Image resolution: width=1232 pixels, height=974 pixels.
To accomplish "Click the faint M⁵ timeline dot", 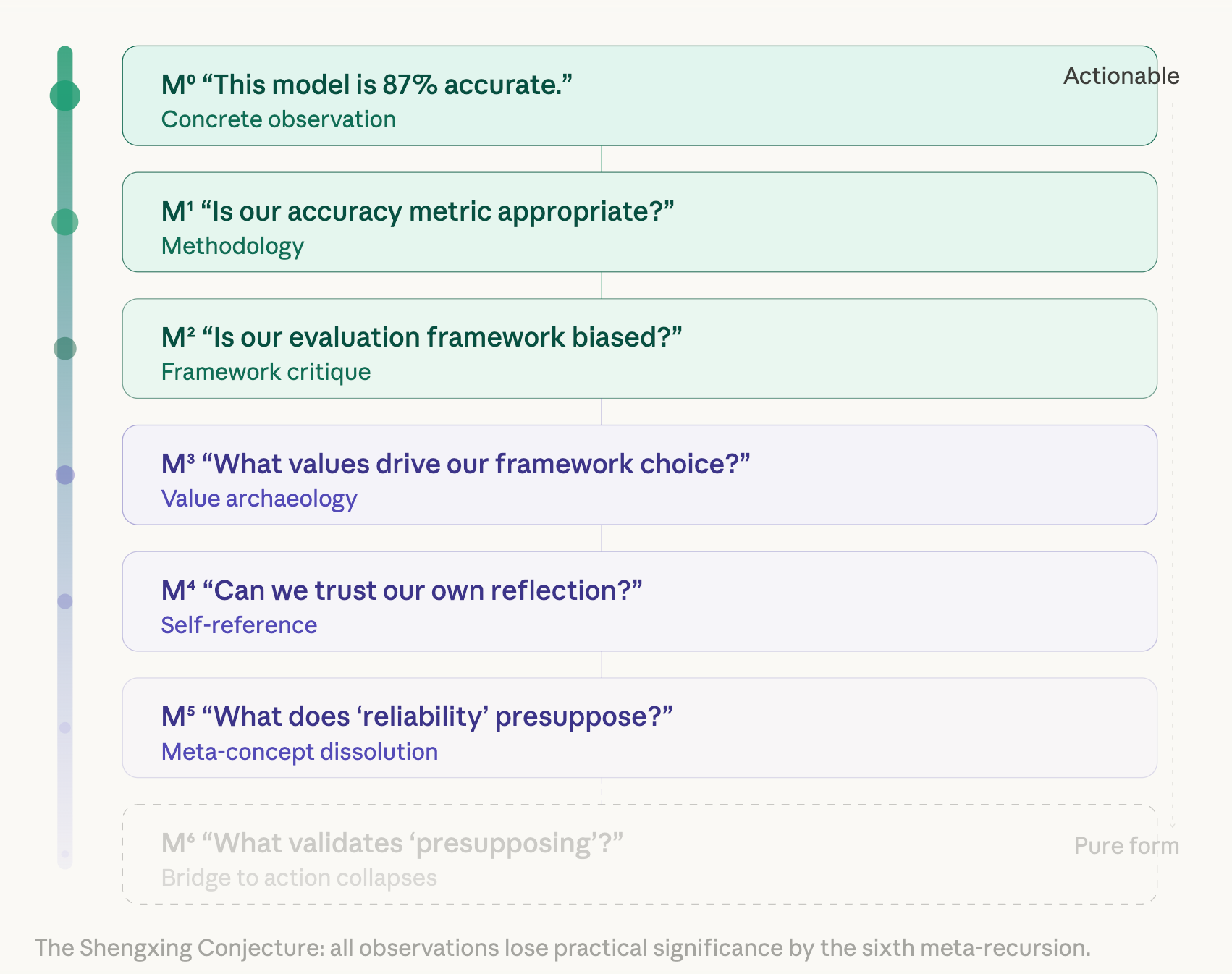I will click(65, 727).
